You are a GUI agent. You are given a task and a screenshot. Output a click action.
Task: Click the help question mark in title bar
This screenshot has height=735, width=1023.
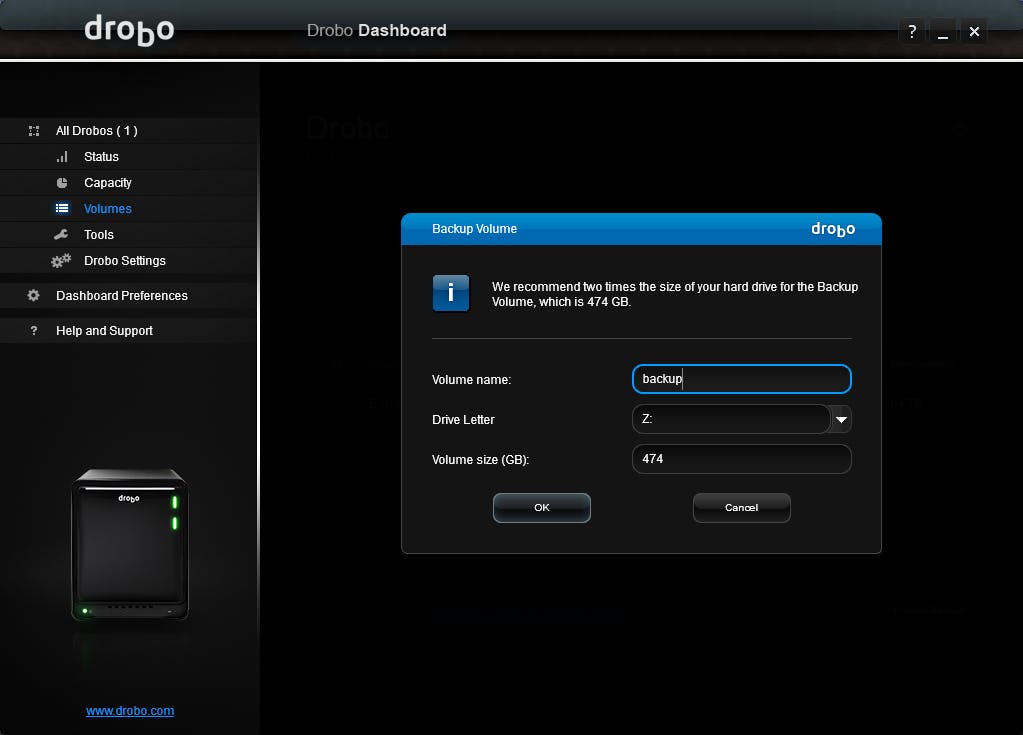[912, 31]
